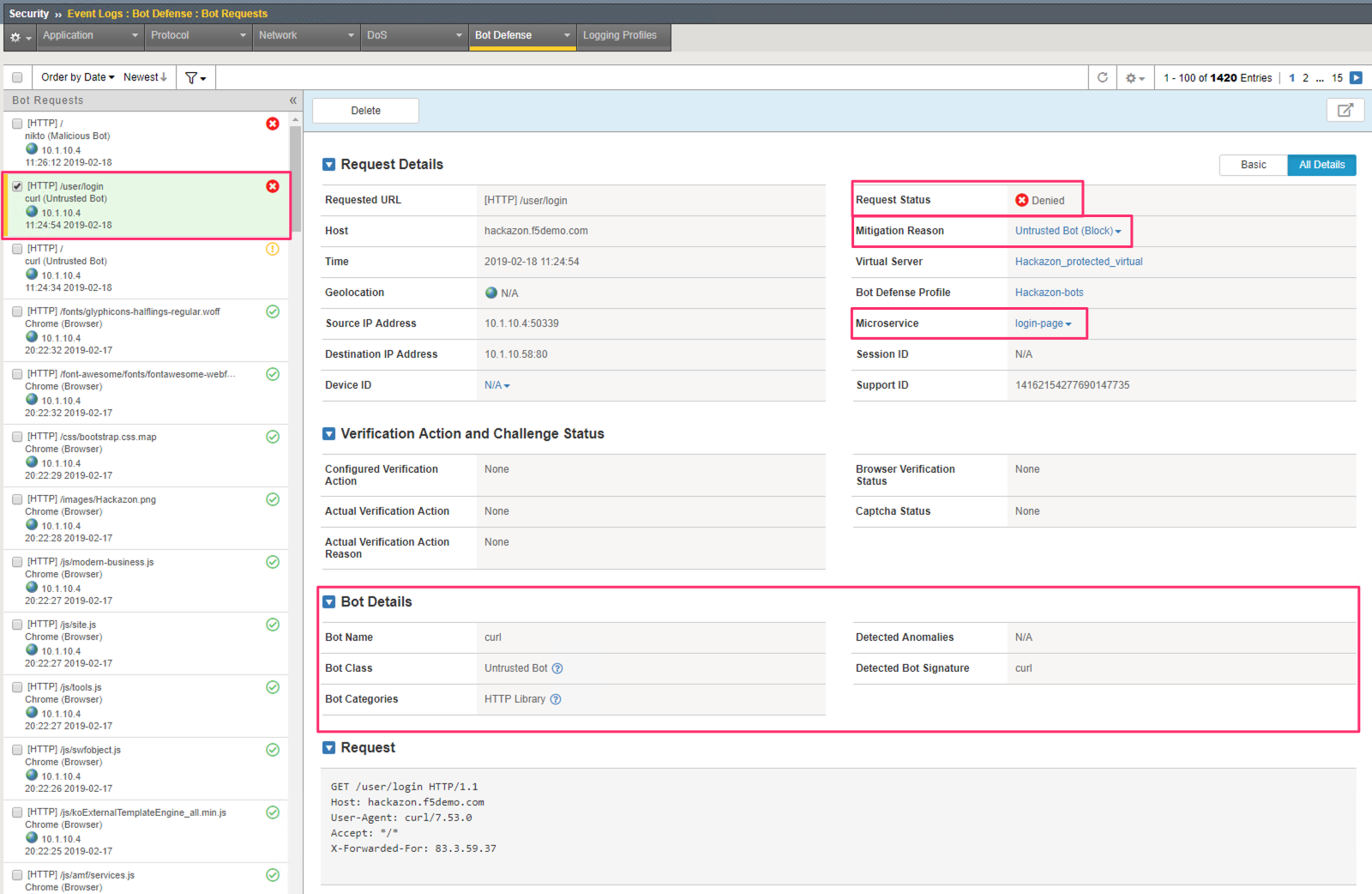Open the Application menu tab
This screenshot has height=894, width=1372.
click(90, 36)
